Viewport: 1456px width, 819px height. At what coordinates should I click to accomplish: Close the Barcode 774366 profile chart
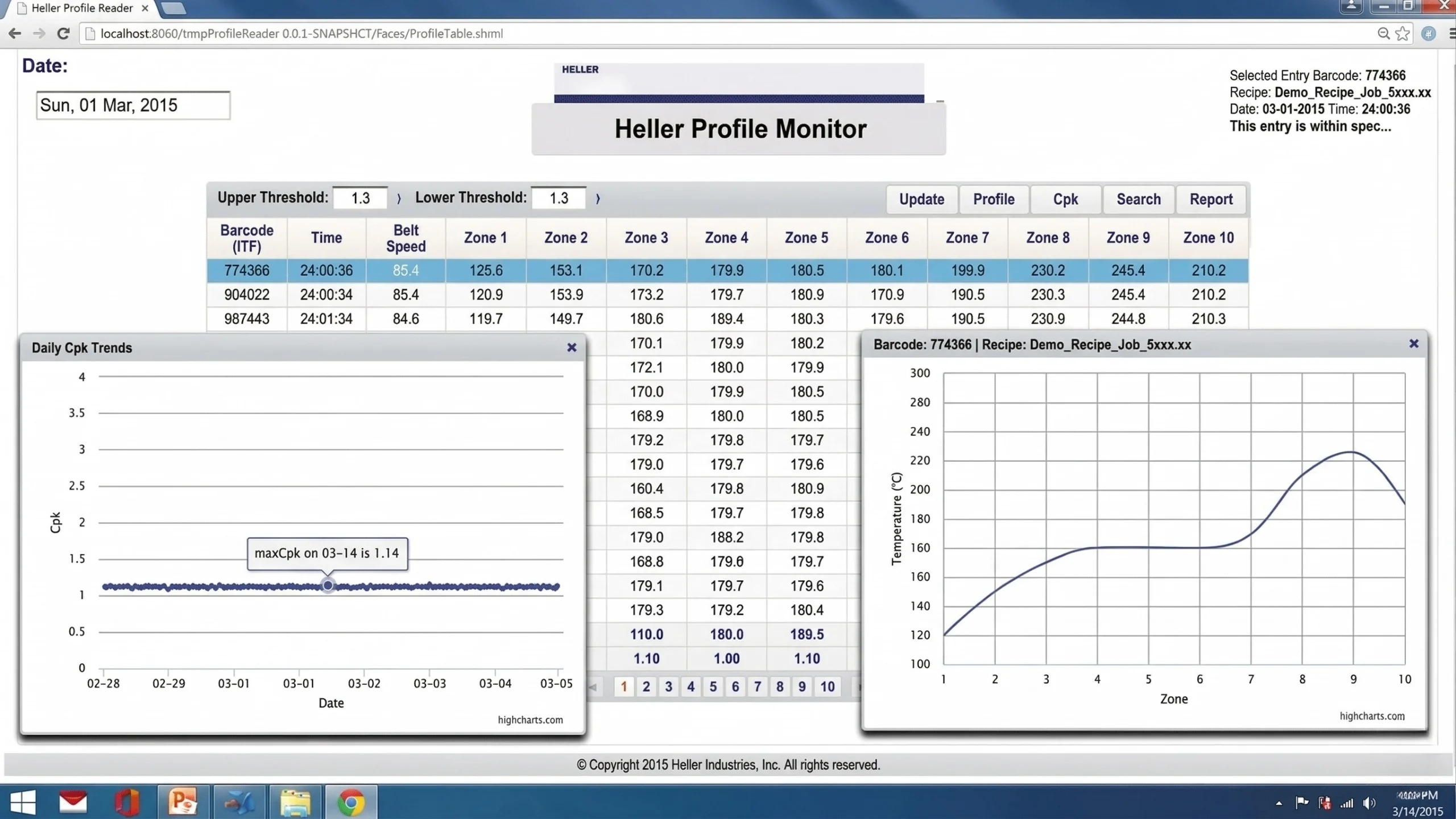pyautogui.click(x=1413, y=344)
